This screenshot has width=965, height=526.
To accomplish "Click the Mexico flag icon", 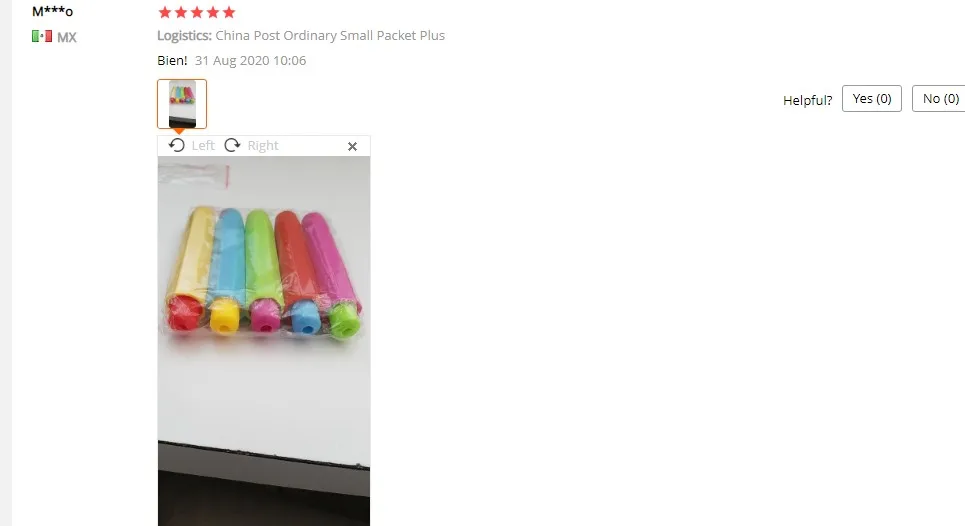I will (42, 36).
